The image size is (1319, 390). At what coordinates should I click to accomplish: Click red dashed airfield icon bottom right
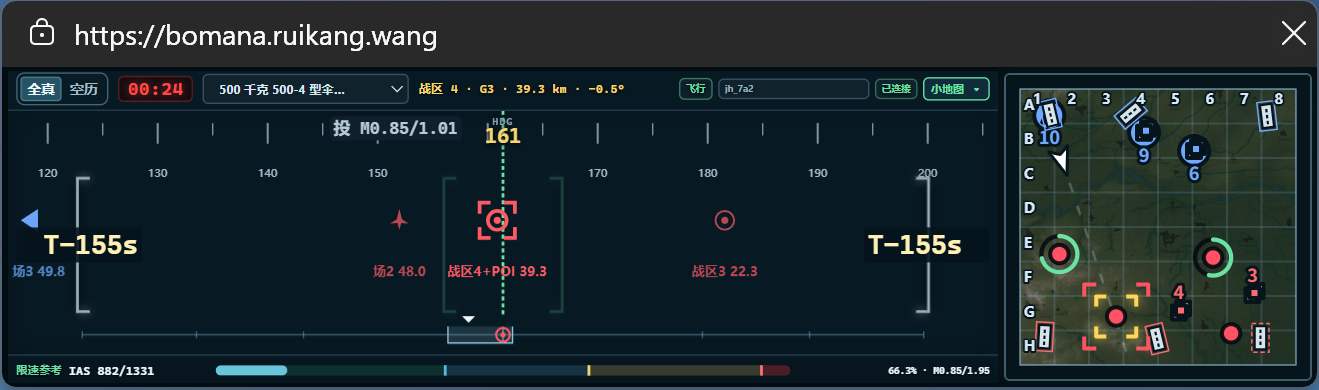(x=1261, y=337)
